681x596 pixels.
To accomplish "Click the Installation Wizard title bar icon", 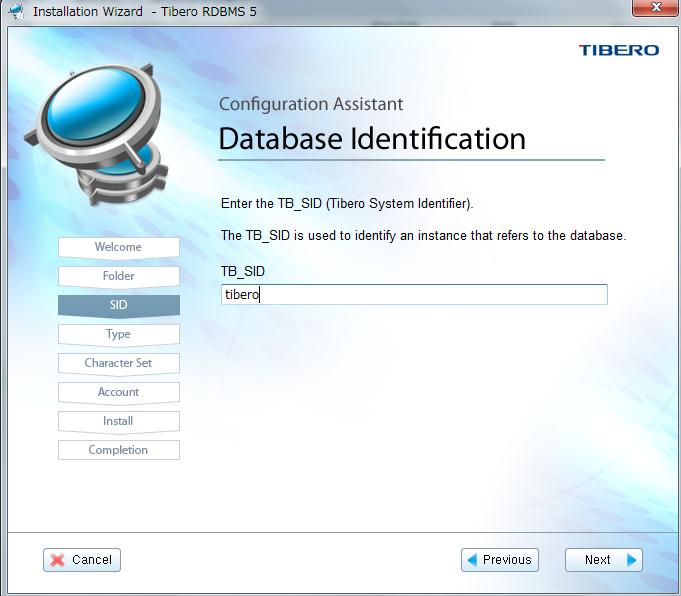I will pos(17,11).
